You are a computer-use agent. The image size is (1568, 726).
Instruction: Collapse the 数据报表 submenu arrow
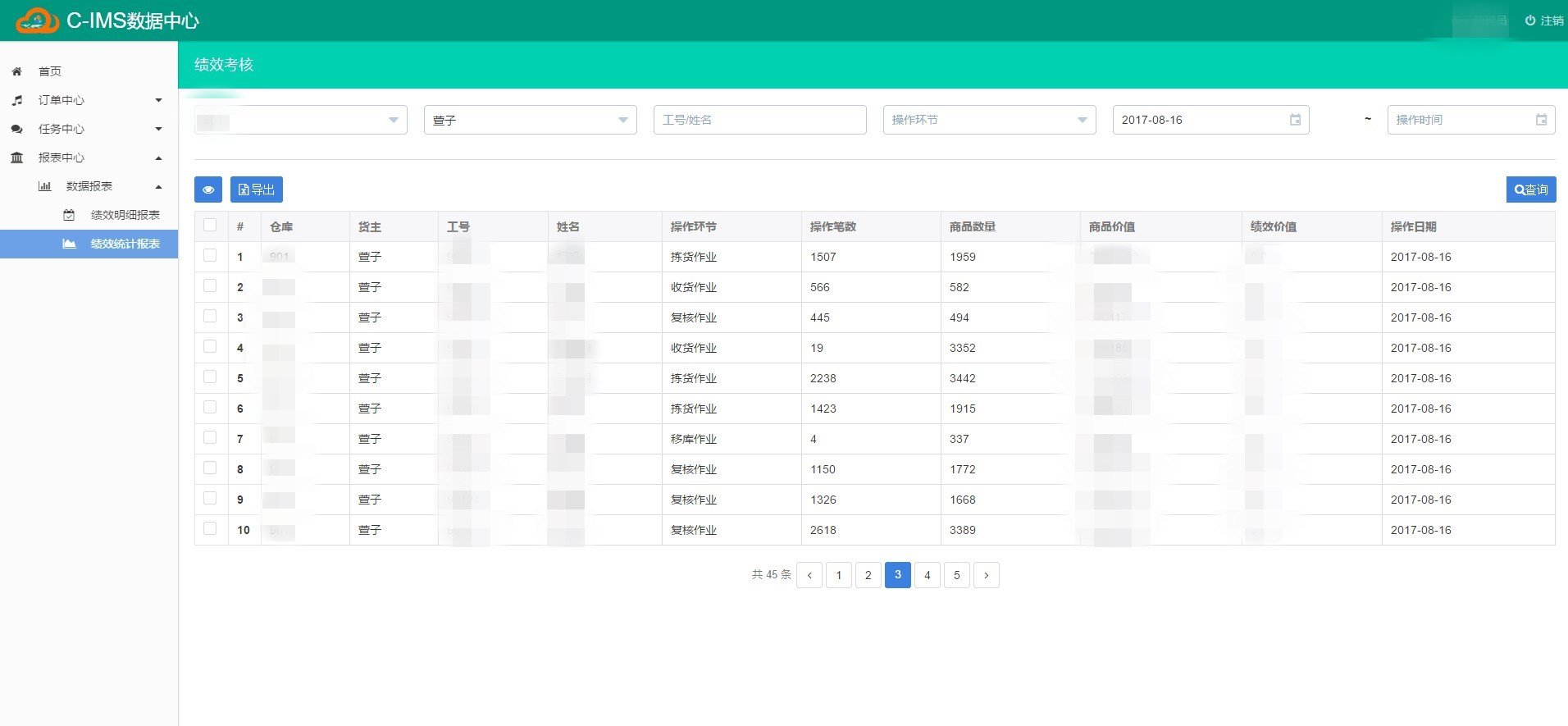click(x=159, y=186)
